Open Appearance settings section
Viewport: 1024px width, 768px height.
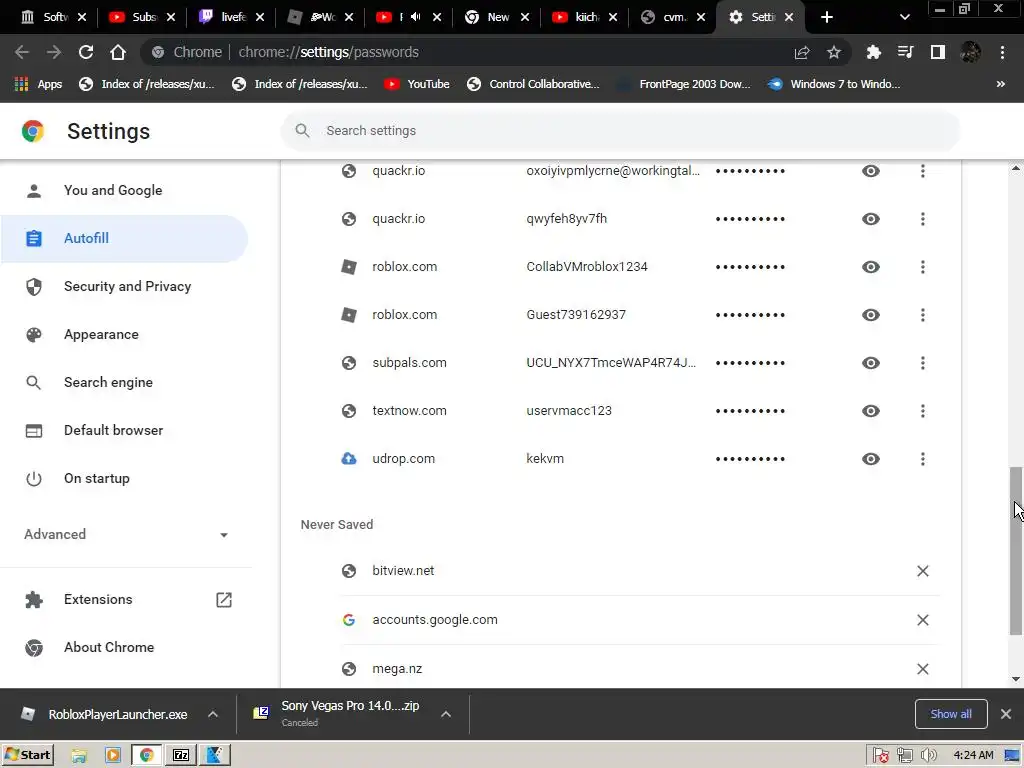coord(124,334)
